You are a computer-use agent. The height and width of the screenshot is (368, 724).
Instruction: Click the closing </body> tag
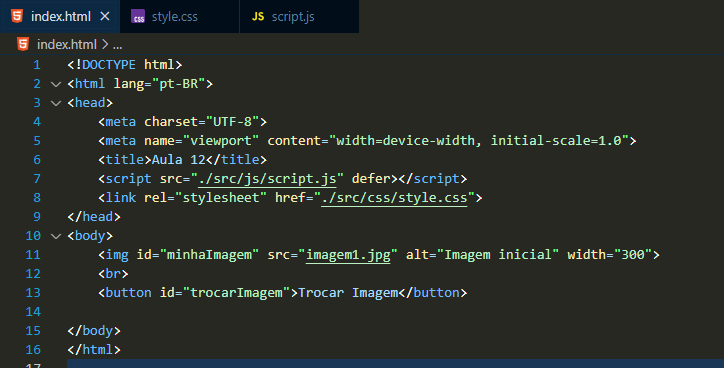pyautogui.click(x=94, y=331)
